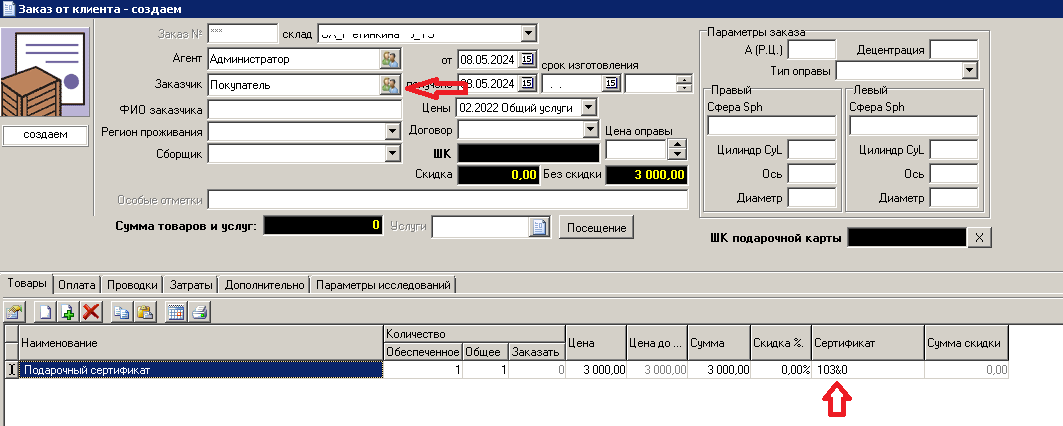1063x426 pixels.
Task: Open calendar picker for 'от' date
Action: [528, 57]
